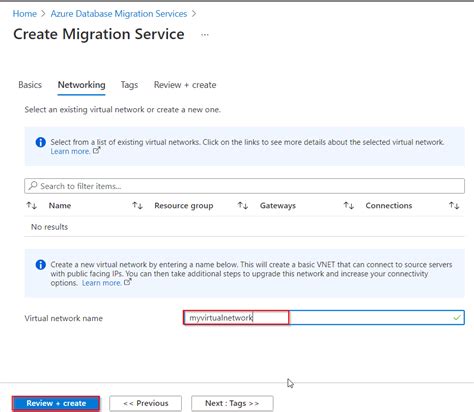Sort using the arrows left of Name
The width and height of the screenshot is (474, 412).
pos(32,205)
